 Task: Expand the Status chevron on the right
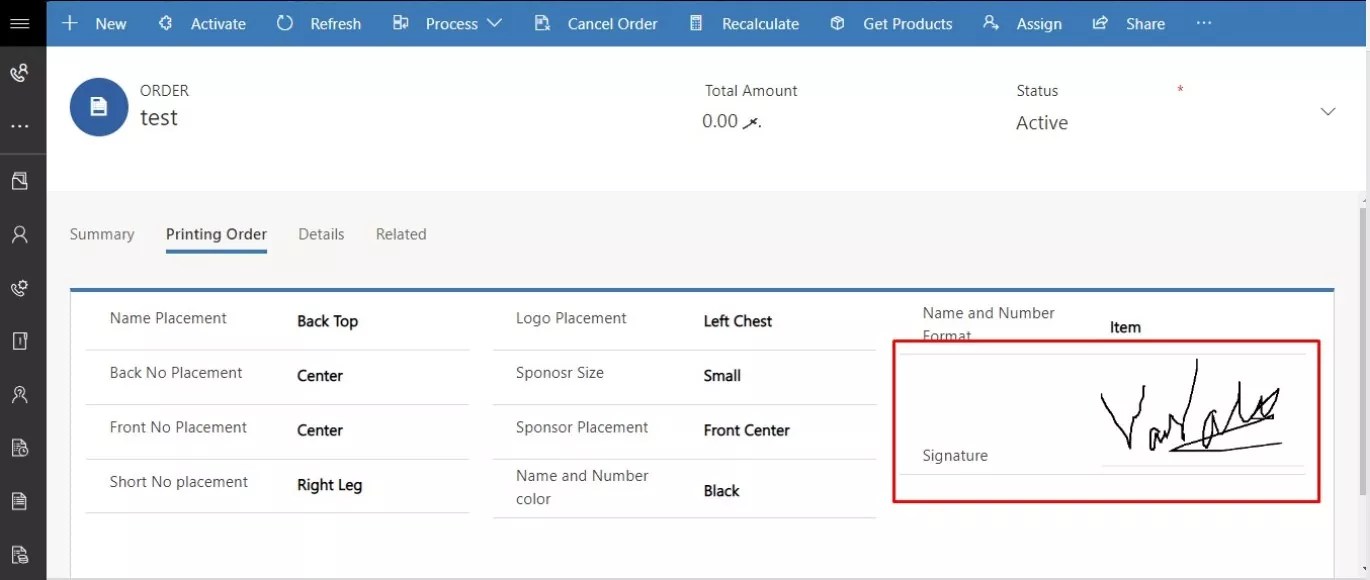1328,112
